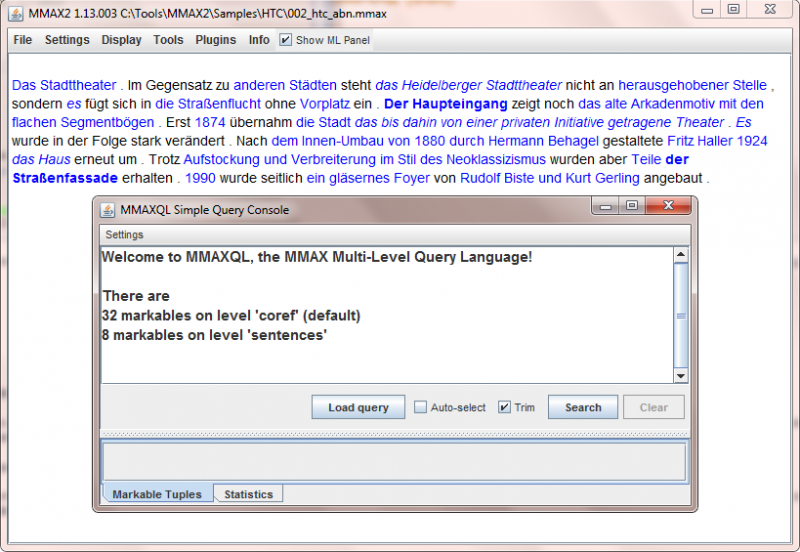800x552 pixels.
Task: Click scroll up arrow in query text area
Action: coord(681,255)
